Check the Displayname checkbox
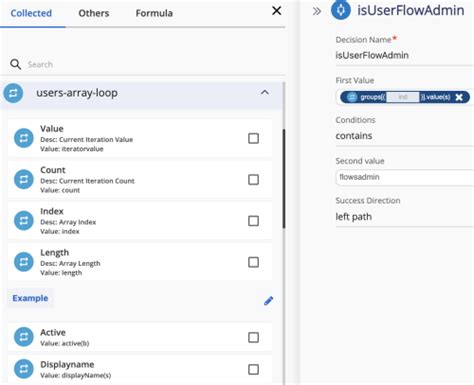Image resolution: width=474 pixels, height=385 pixels. 253,369
